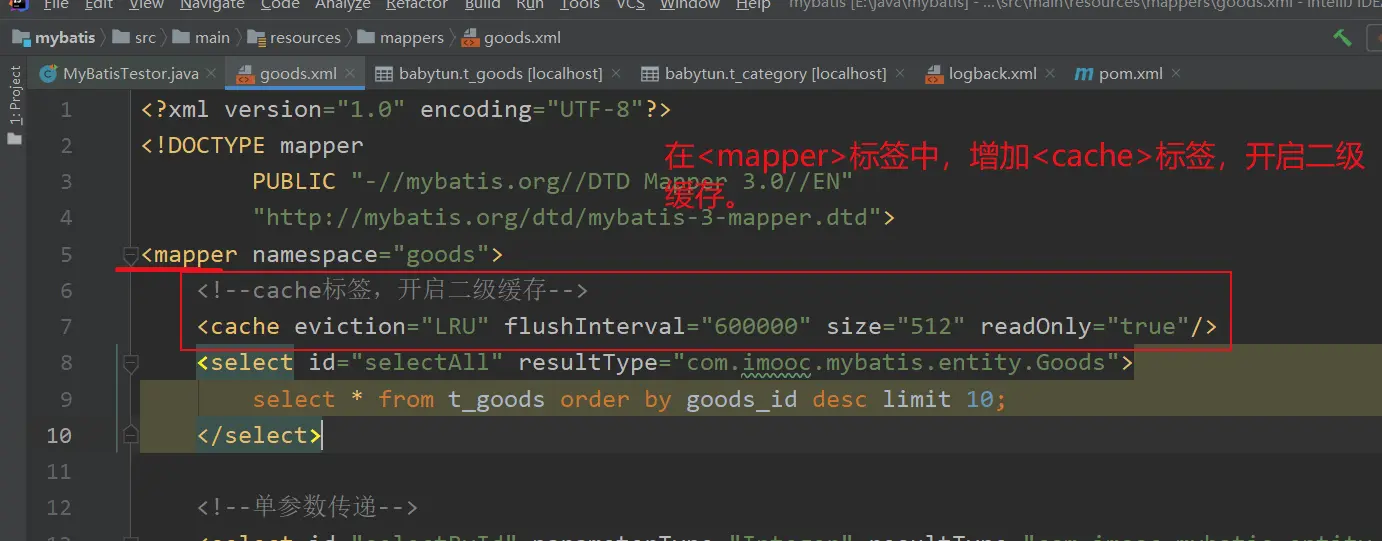
Task: Collapse the mapper tag fold marker on line 5
Action: pos(130,255)
